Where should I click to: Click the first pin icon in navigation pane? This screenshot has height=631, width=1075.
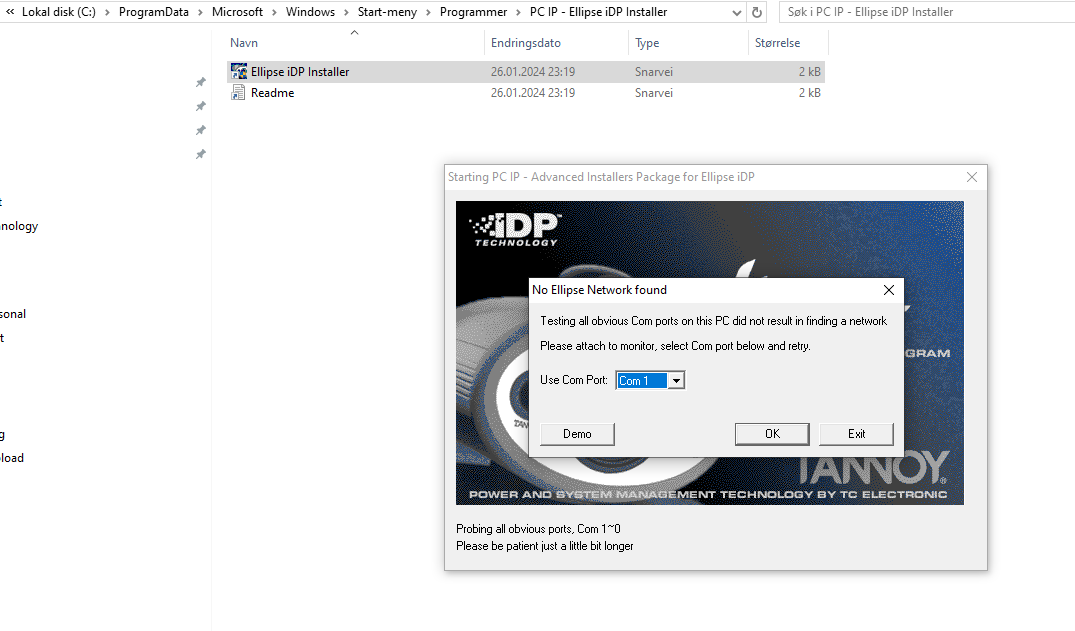point(200,82)
